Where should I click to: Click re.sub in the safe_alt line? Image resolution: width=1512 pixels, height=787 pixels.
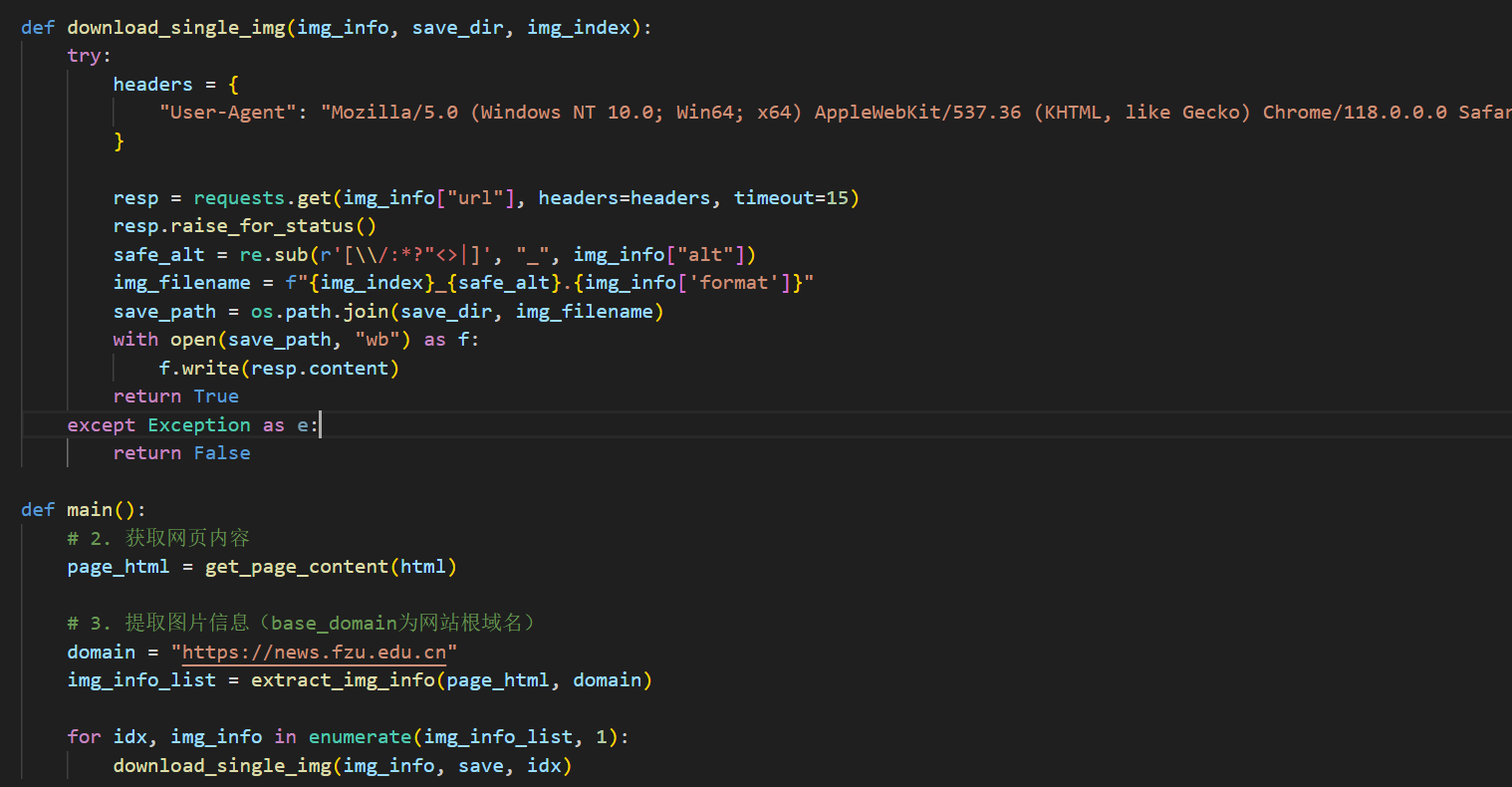click(274, 255)
